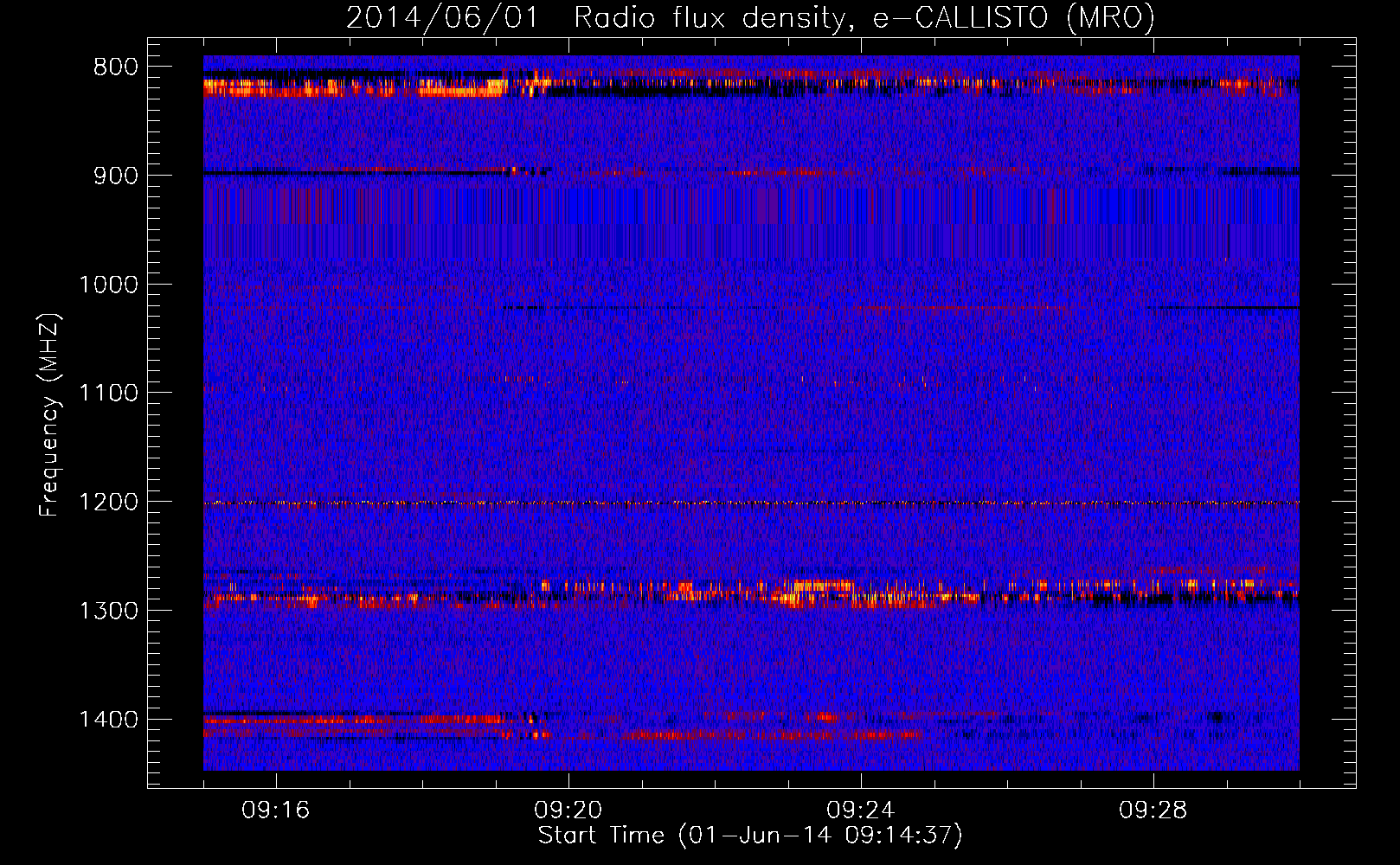Click the 1000 frequency tick label
1400x865 pixels.
[x=108, y=285]
